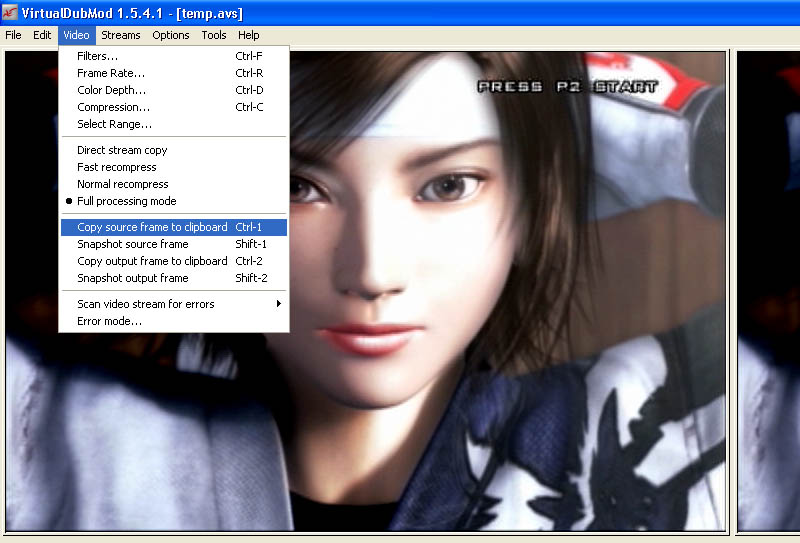Viewport: 800px width, 543px height.
Task: Open the Edit menu
Action: [x=42, y=35]
